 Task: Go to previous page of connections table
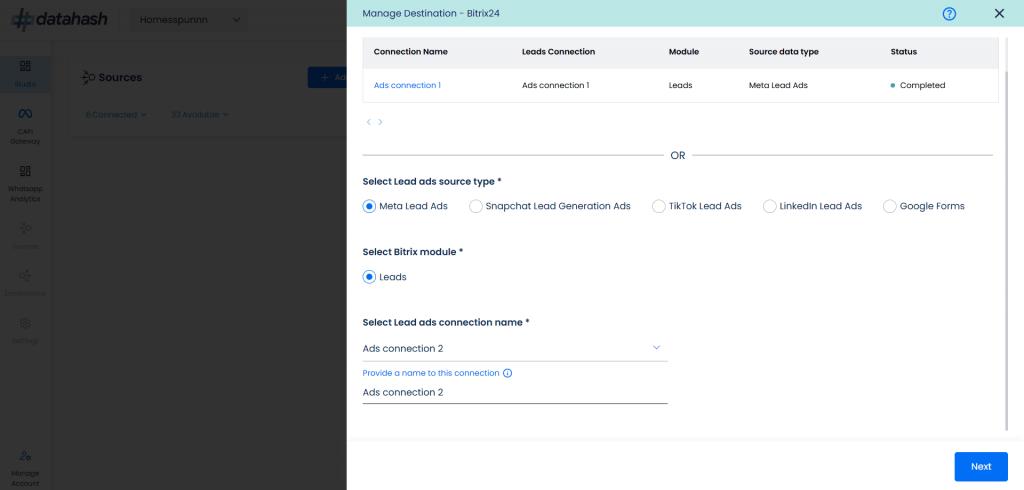pyautogui.click(x=368, y=122)
